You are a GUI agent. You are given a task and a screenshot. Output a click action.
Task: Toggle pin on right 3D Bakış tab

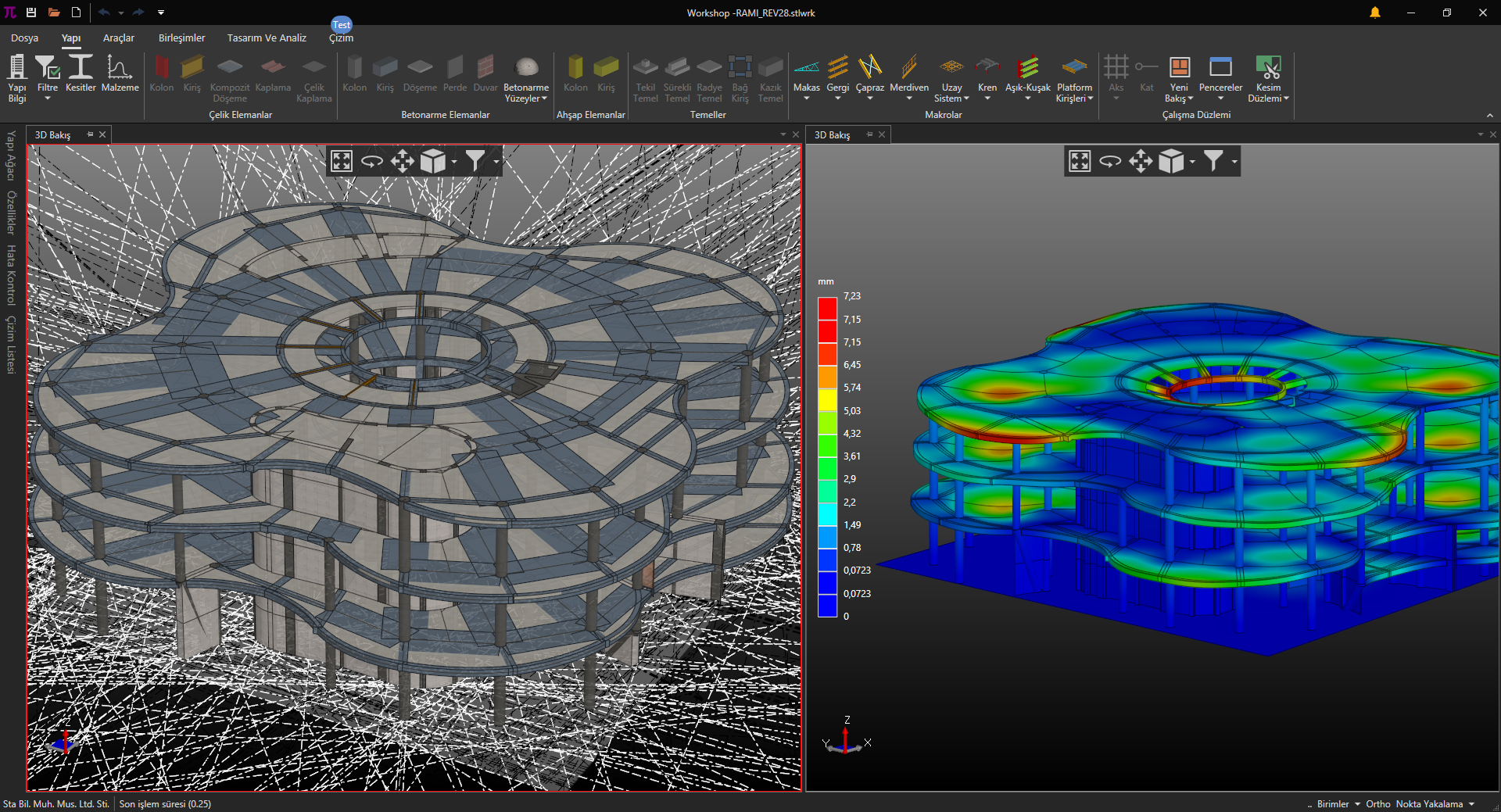[869, 134]
